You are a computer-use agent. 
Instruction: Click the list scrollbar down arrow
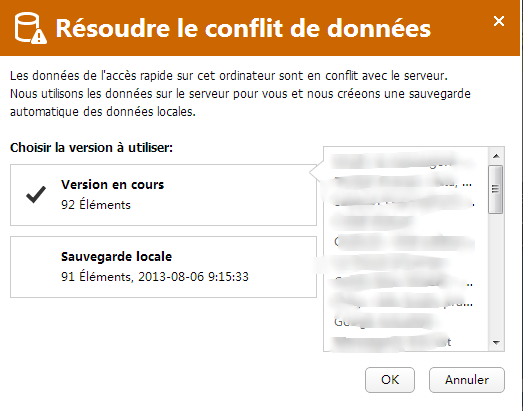(x=496, y=343)
